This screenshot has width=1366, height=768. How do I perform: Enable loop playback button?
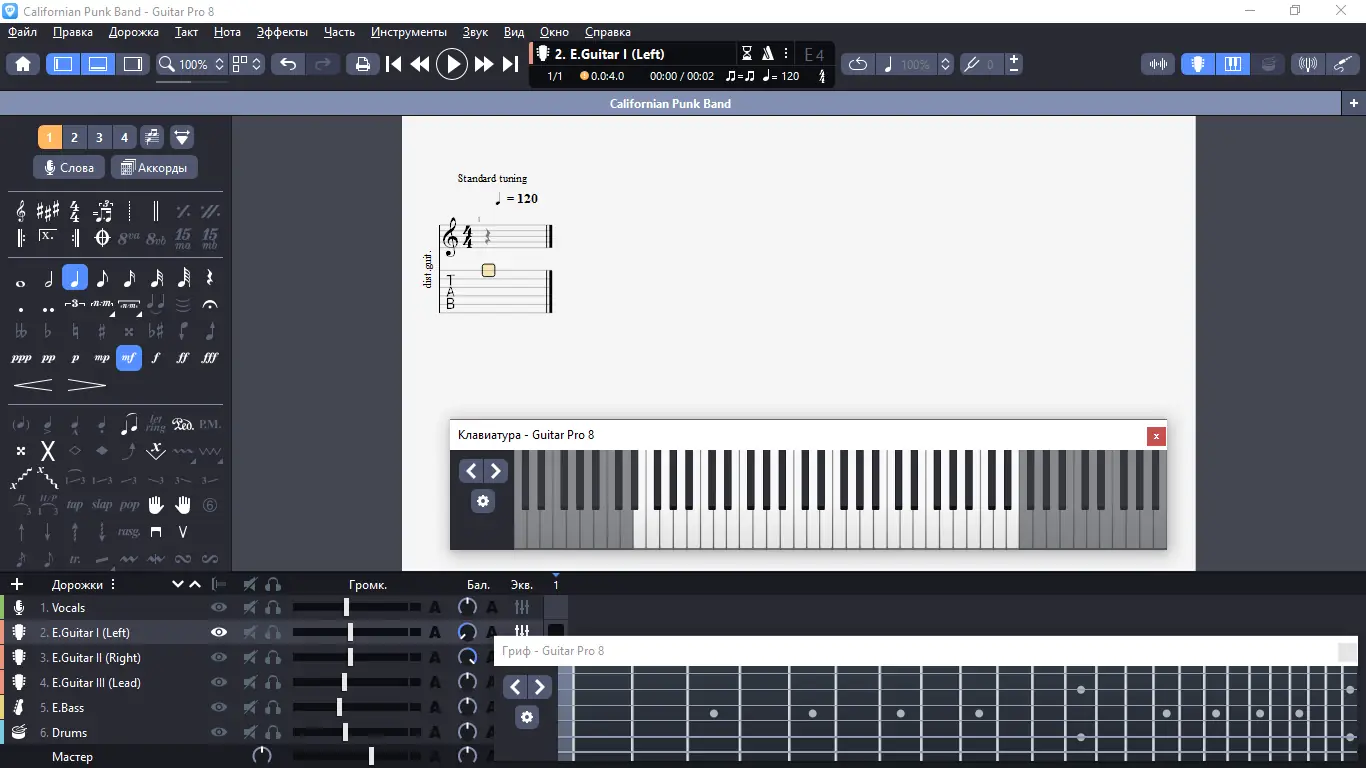point(858,64)
